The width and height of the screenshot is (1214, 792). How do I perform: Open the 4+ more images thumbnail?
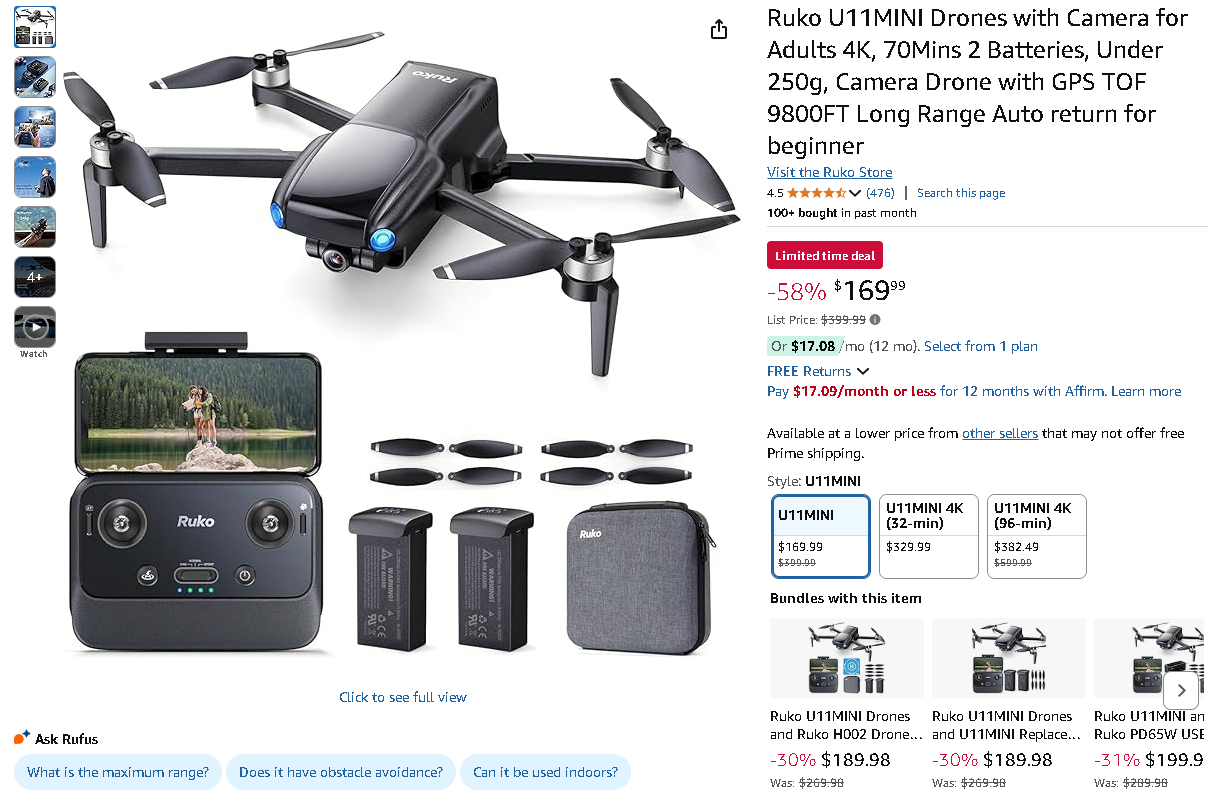pos(35,277)
